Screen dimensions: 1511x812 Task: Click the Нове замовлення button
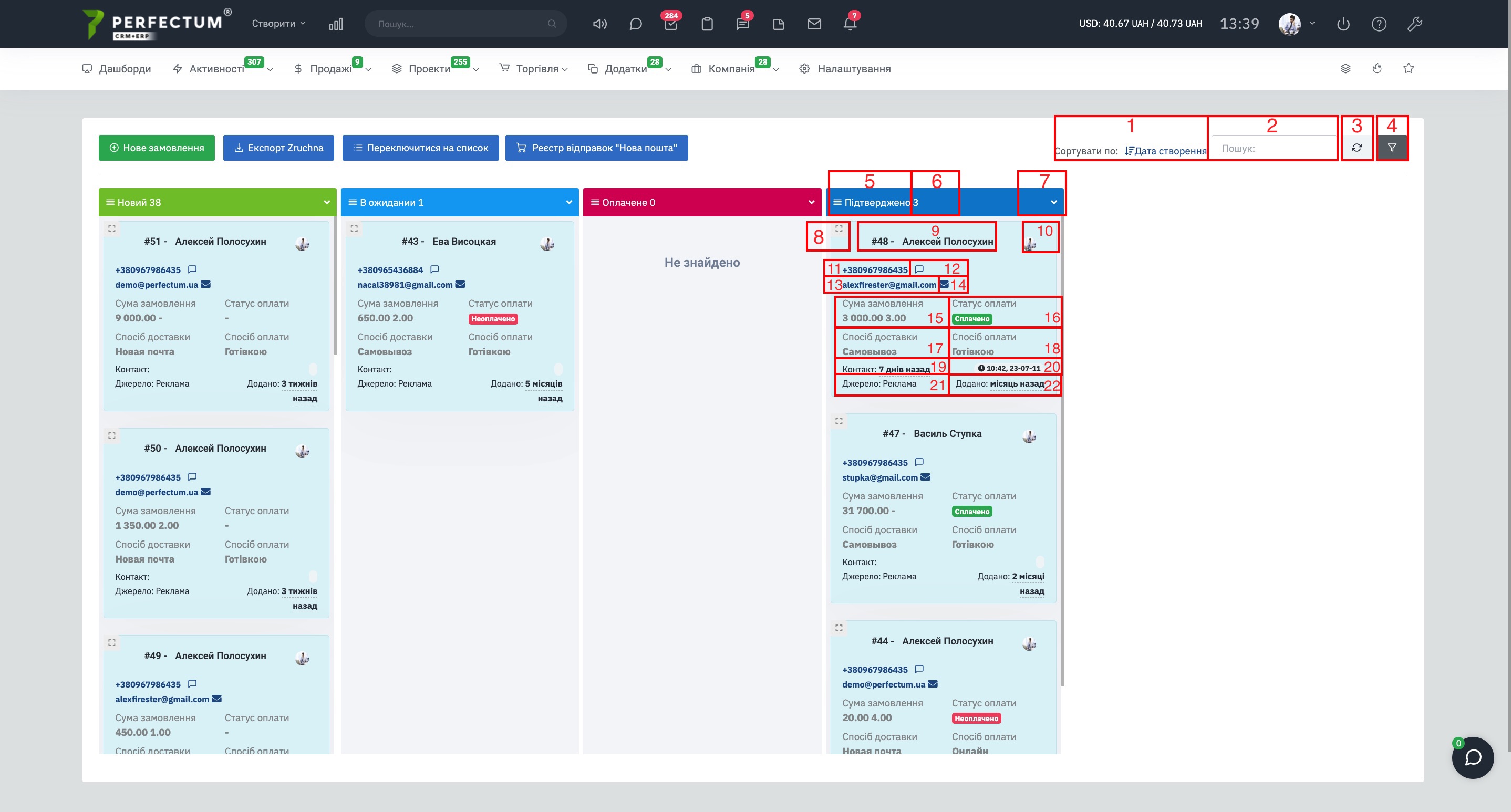click(157, 148)
